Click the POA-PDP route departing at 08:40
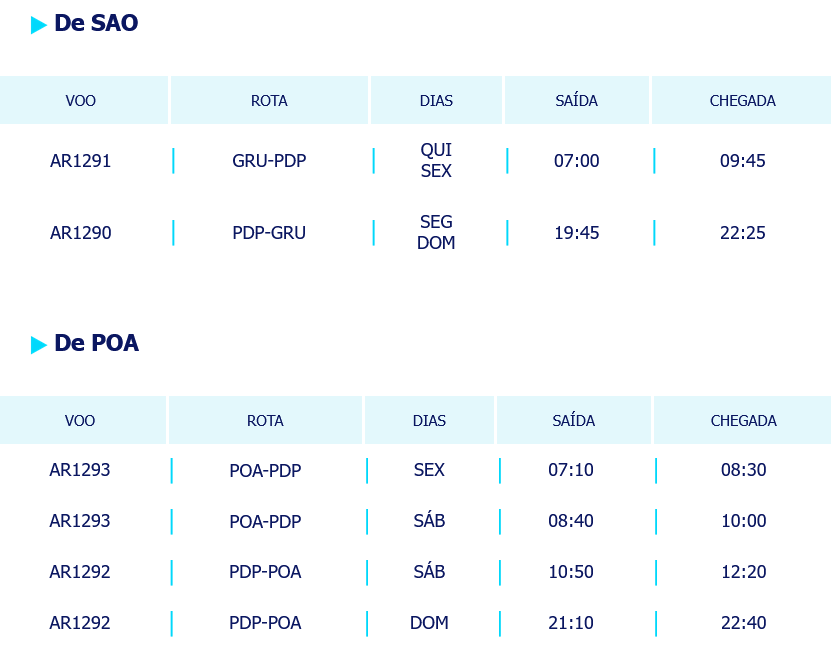Screen dimensions: 831x654 [265, 521]
